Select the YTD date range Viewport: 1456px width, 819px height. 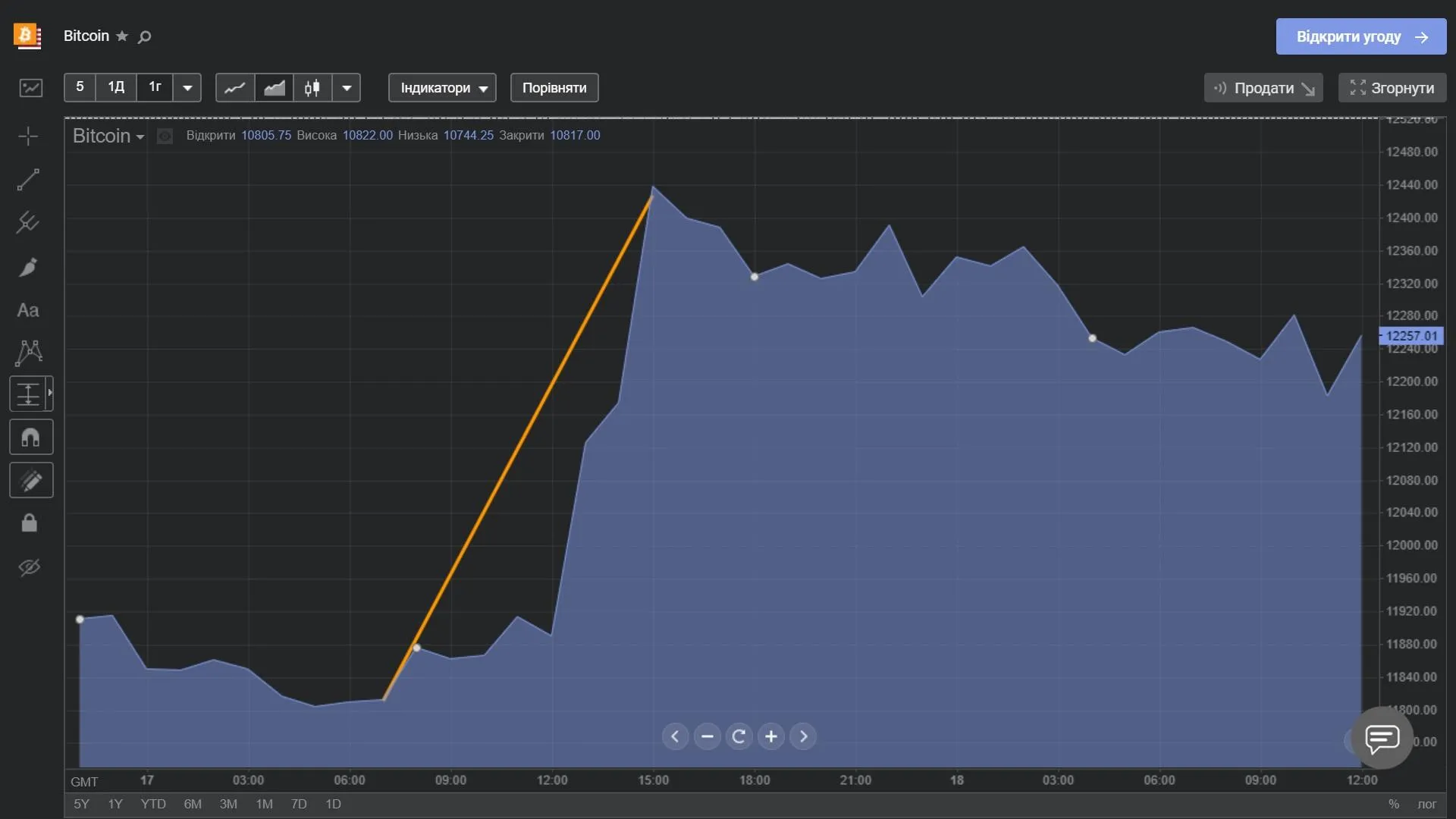(153, 804)
